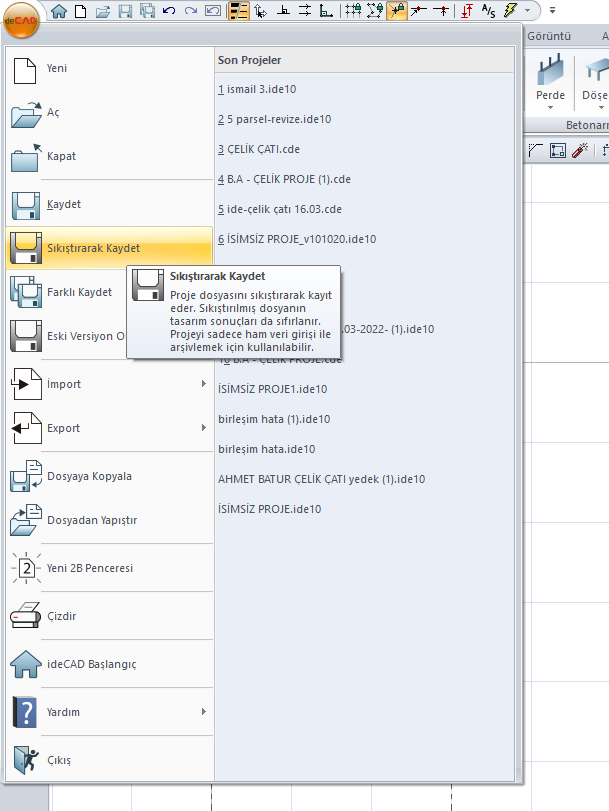Click the Döşeme slab tool icon
This screenshot has height=811, width=609.
coord(596,69)
